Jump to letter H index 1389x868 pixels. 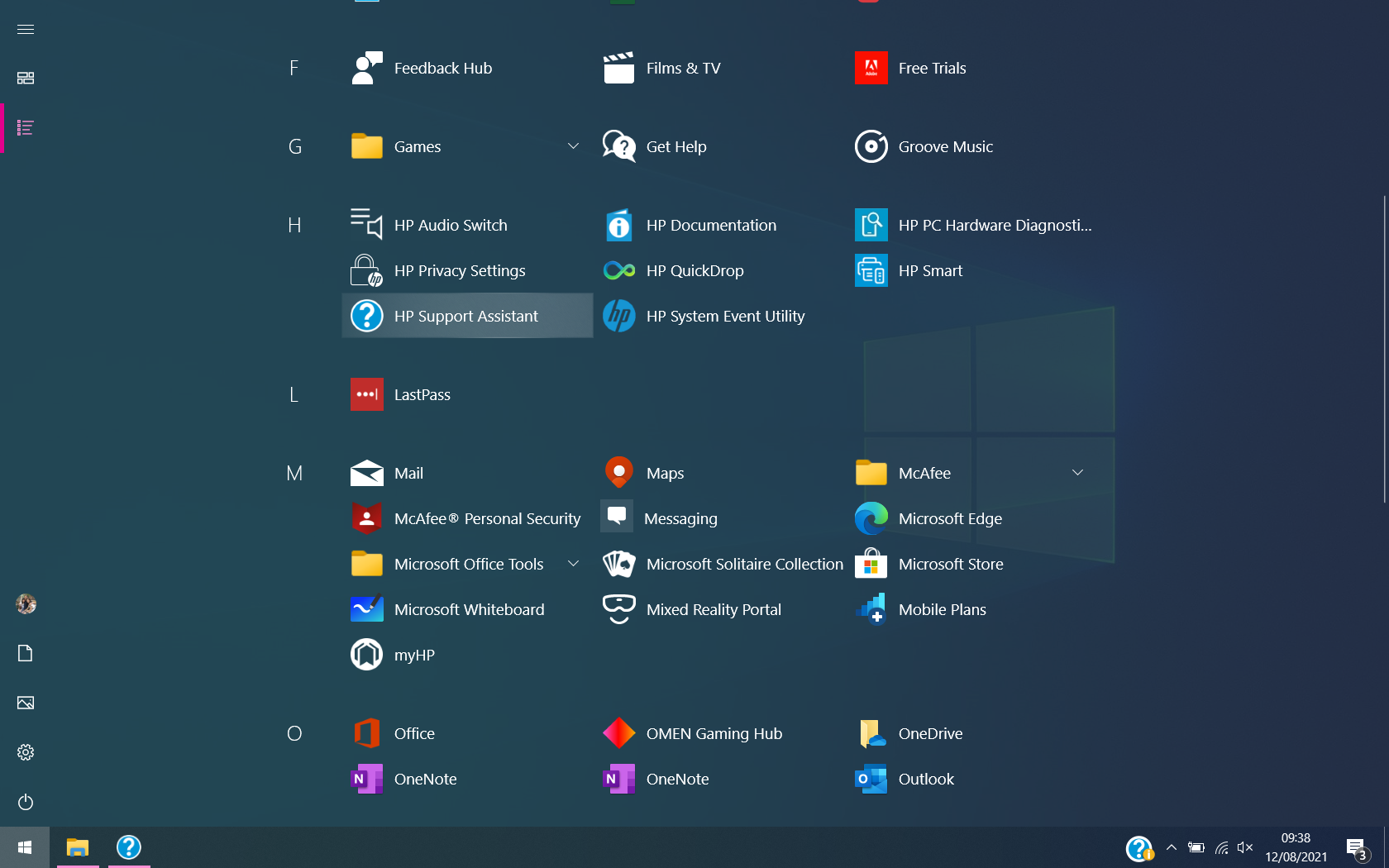tap(294, 225)
